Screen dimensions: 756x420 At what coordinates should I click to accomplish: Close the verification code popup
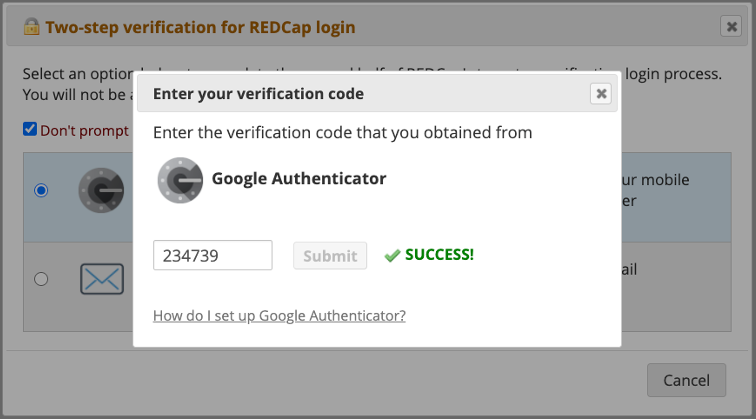point(601,94)
